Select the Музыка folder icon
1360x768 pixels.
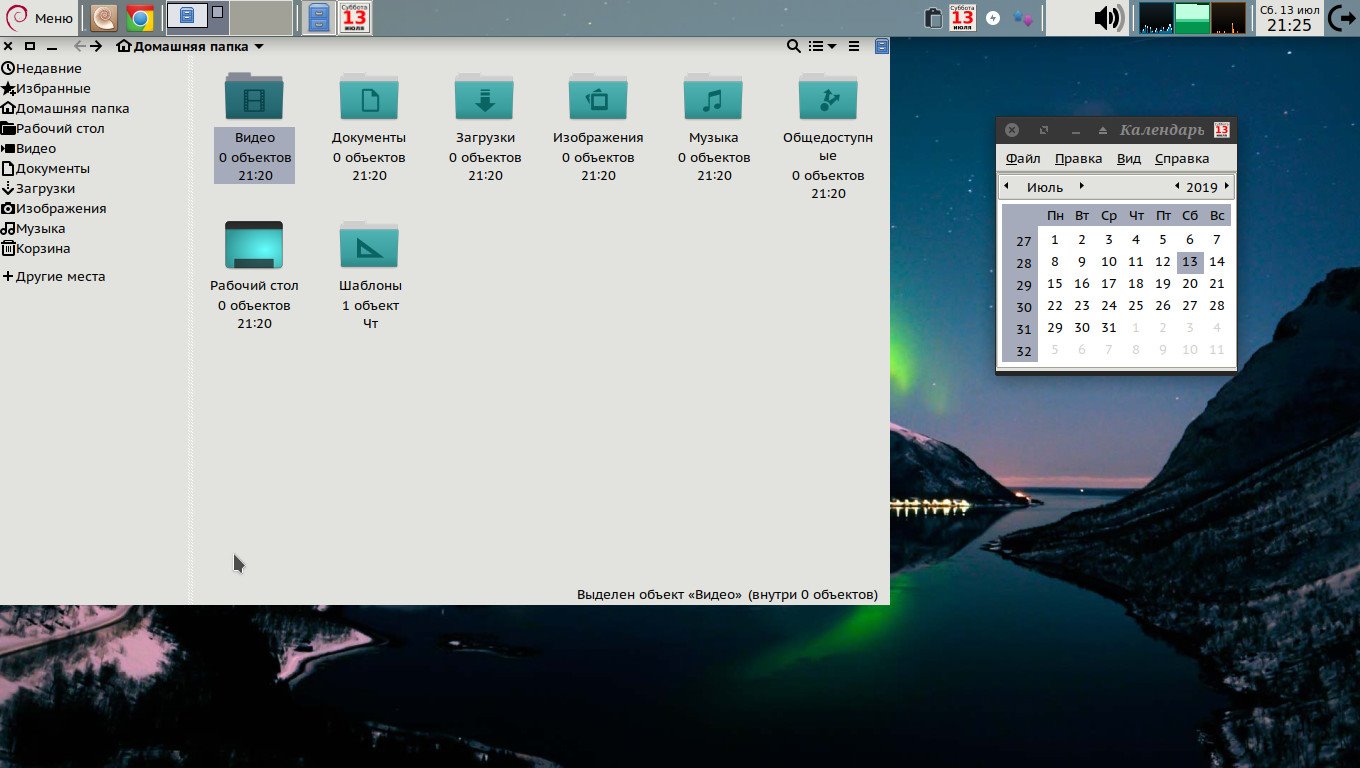tap(713, 98)
